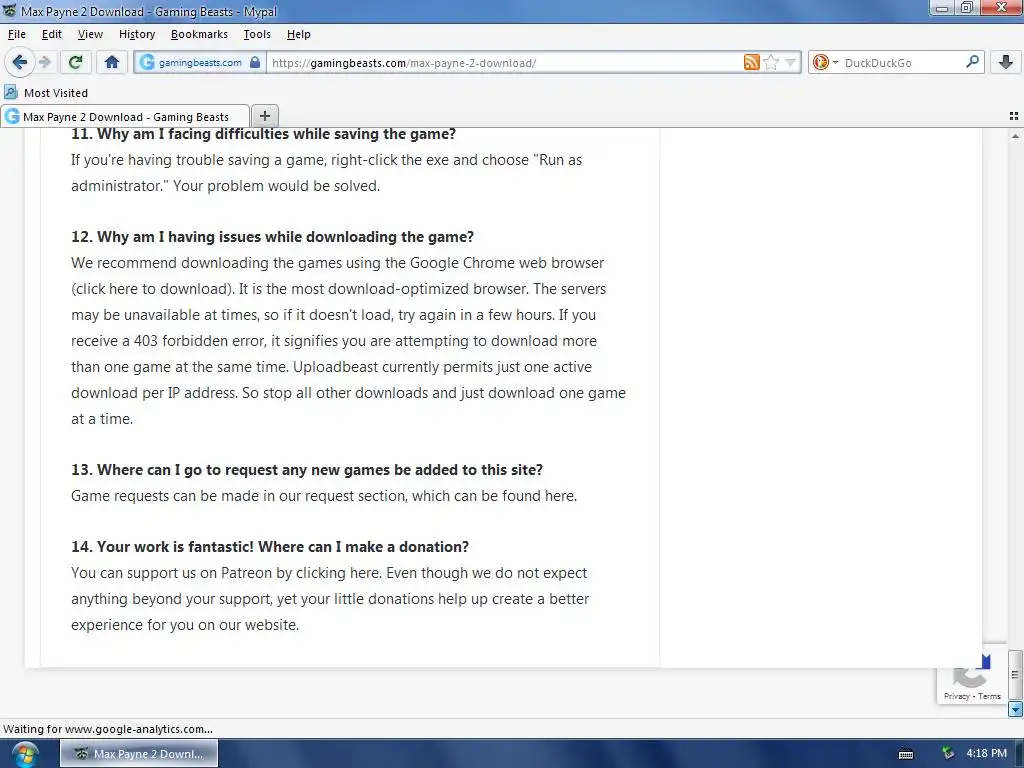This screenshot has width=1024, height=768.
Task: Click question 12 heading about downloading
Action: tap(272, 236)
